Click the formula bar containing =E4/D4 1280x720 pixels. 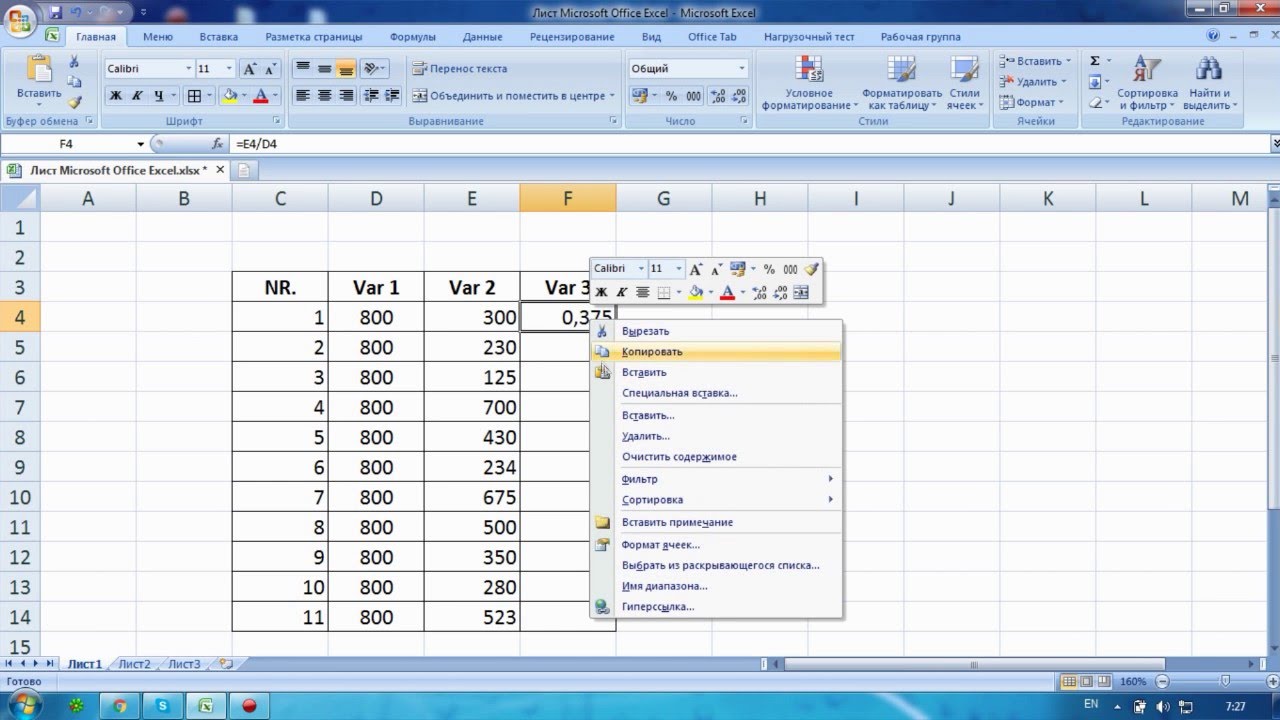(750, 144)
